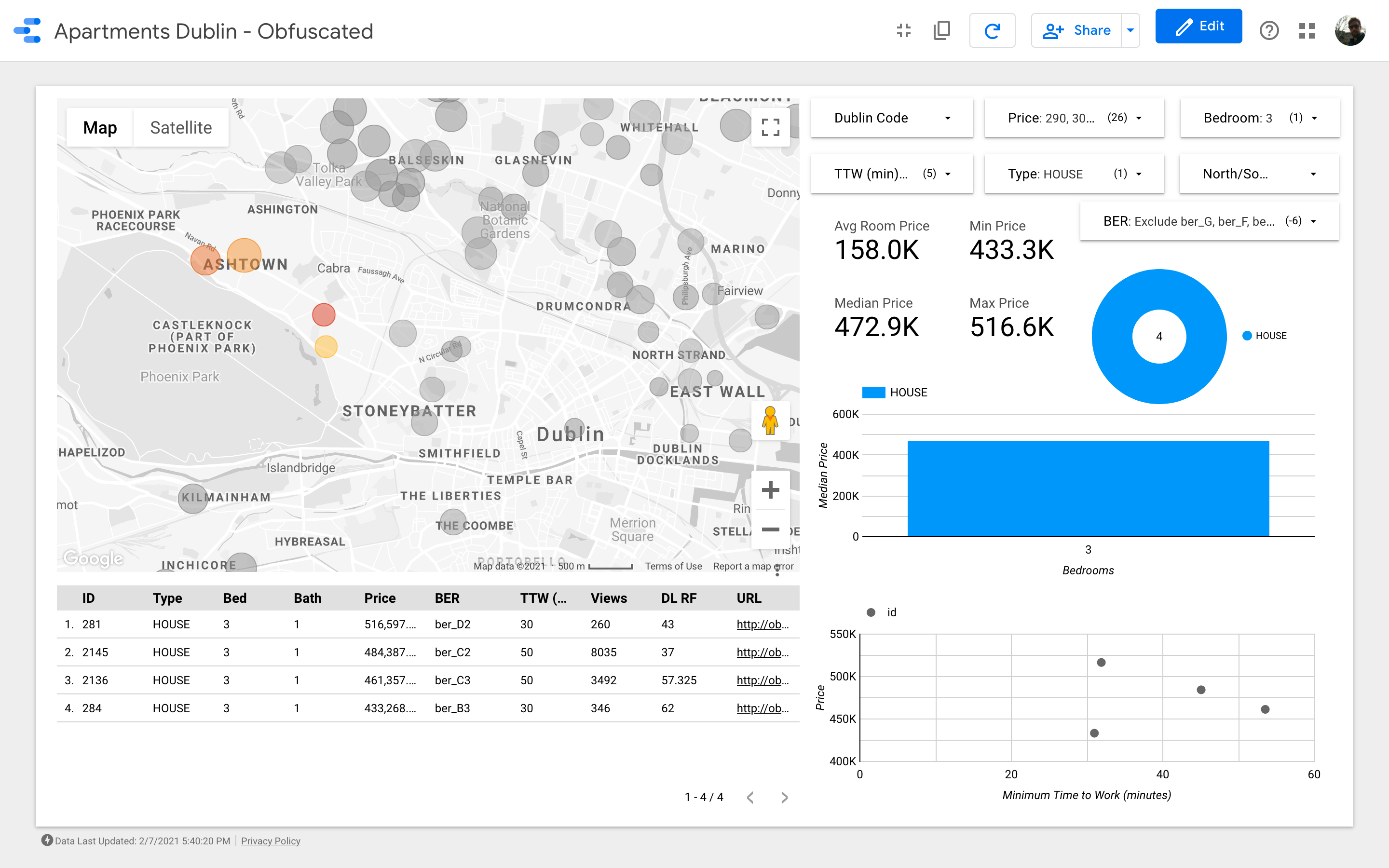Sort the table by the Views column
This screenshot has width=1389, height=868.
pos(609,598)
